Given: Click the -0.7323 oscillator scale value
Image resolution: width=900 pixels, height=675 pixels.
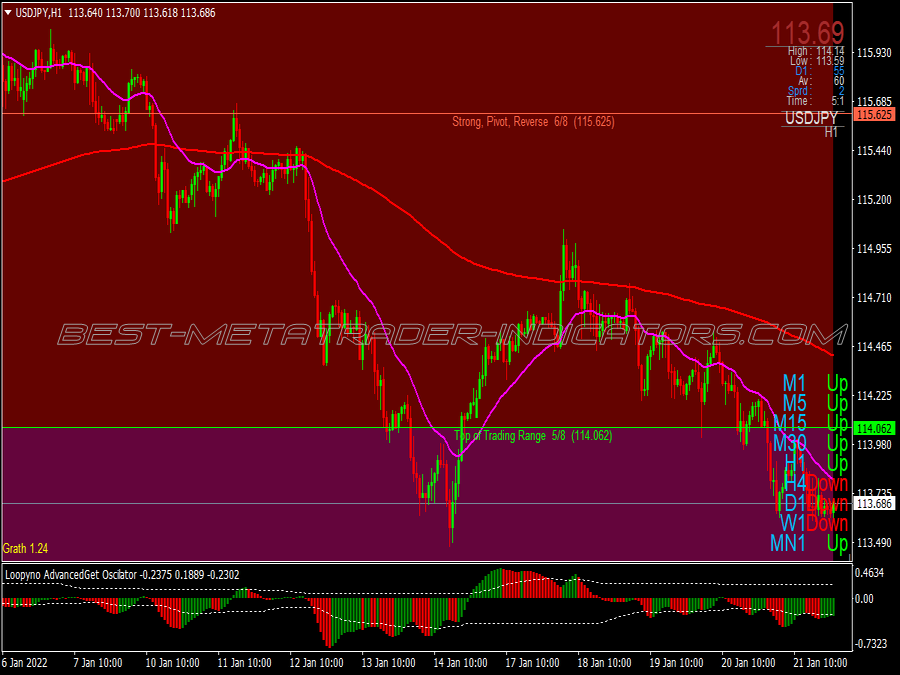Looking at the screenshot, I should coord(869,644).
